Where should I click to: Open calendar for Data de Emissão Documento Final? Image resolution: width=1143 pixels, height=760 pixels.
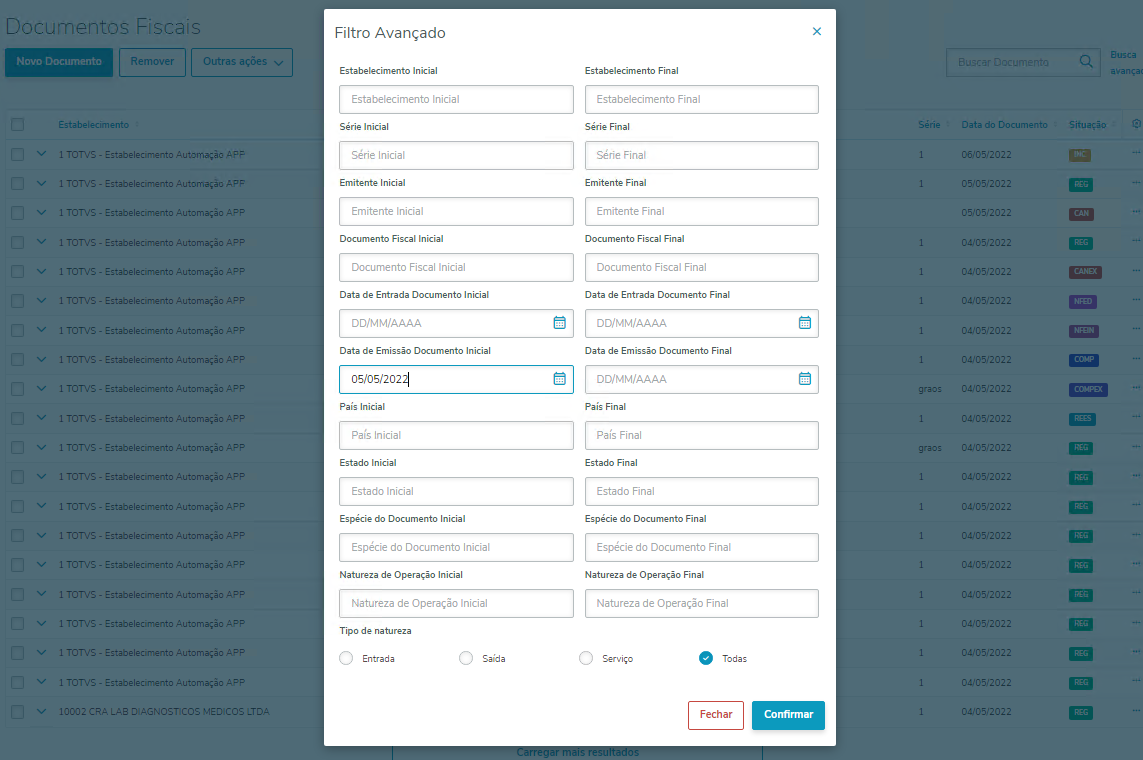(x=805, y=379)
